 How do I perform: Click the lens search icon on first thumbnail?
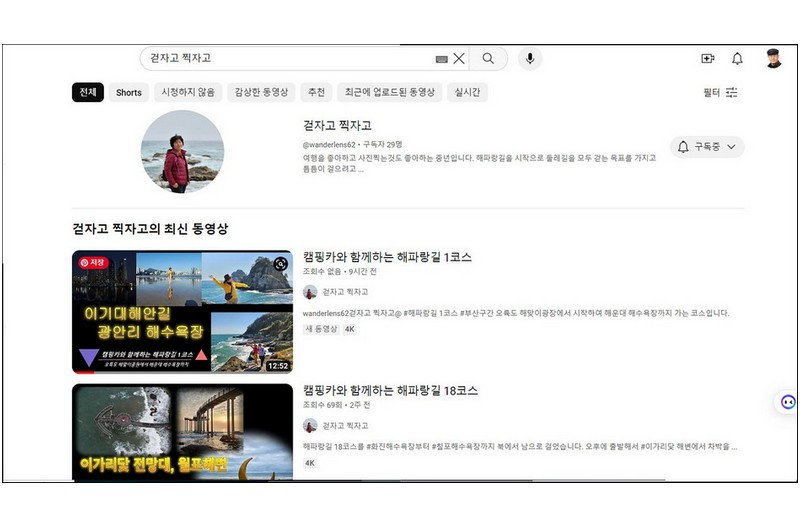click(281, 264)
